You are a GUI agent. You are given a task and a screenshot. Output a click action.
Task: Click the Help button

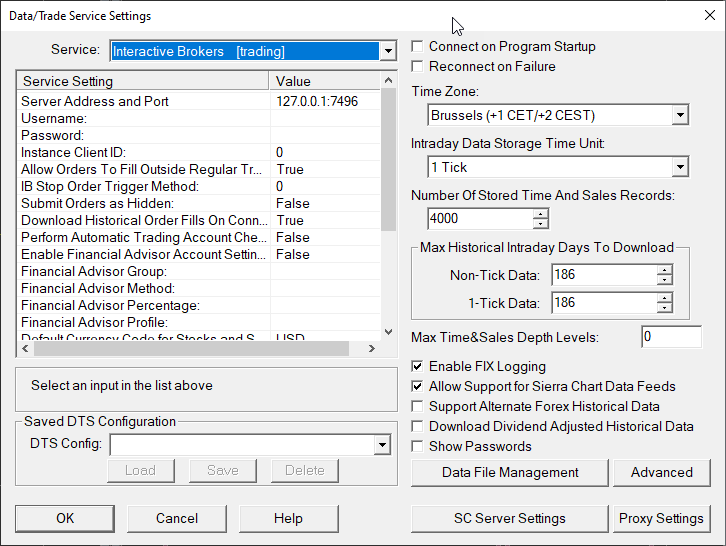288,518
